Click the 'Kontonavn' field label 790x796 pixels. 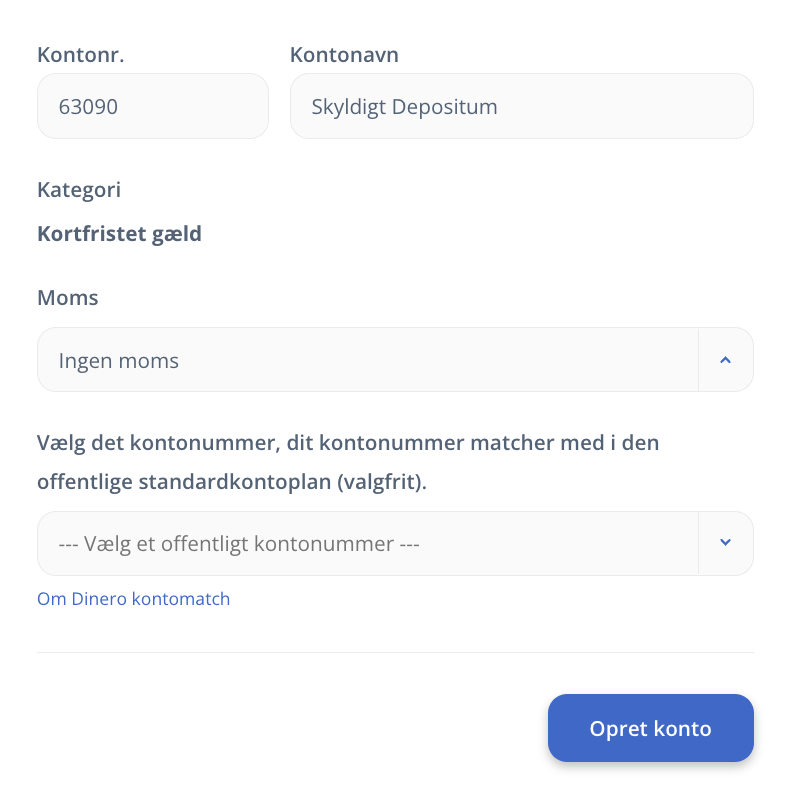pyautogui.click(x=344, y=55)
